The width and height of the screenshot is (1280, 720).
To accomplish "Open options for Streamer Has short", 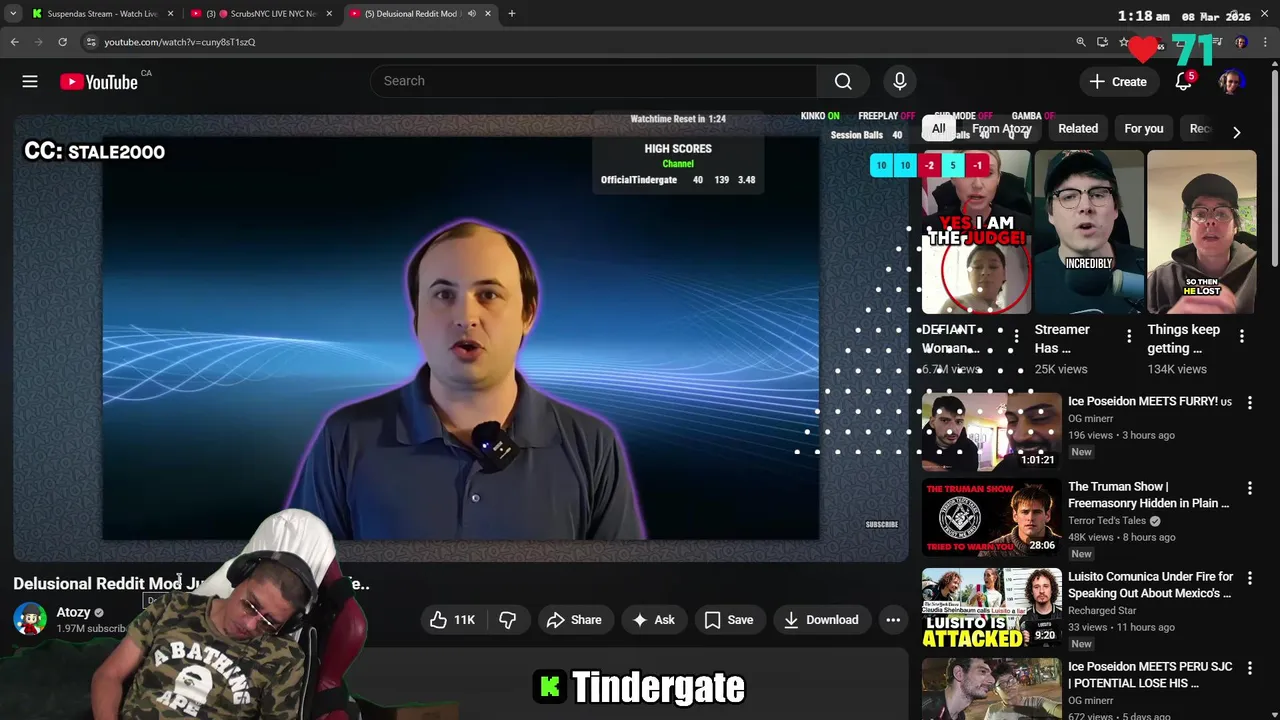I will click(1129, 336).
